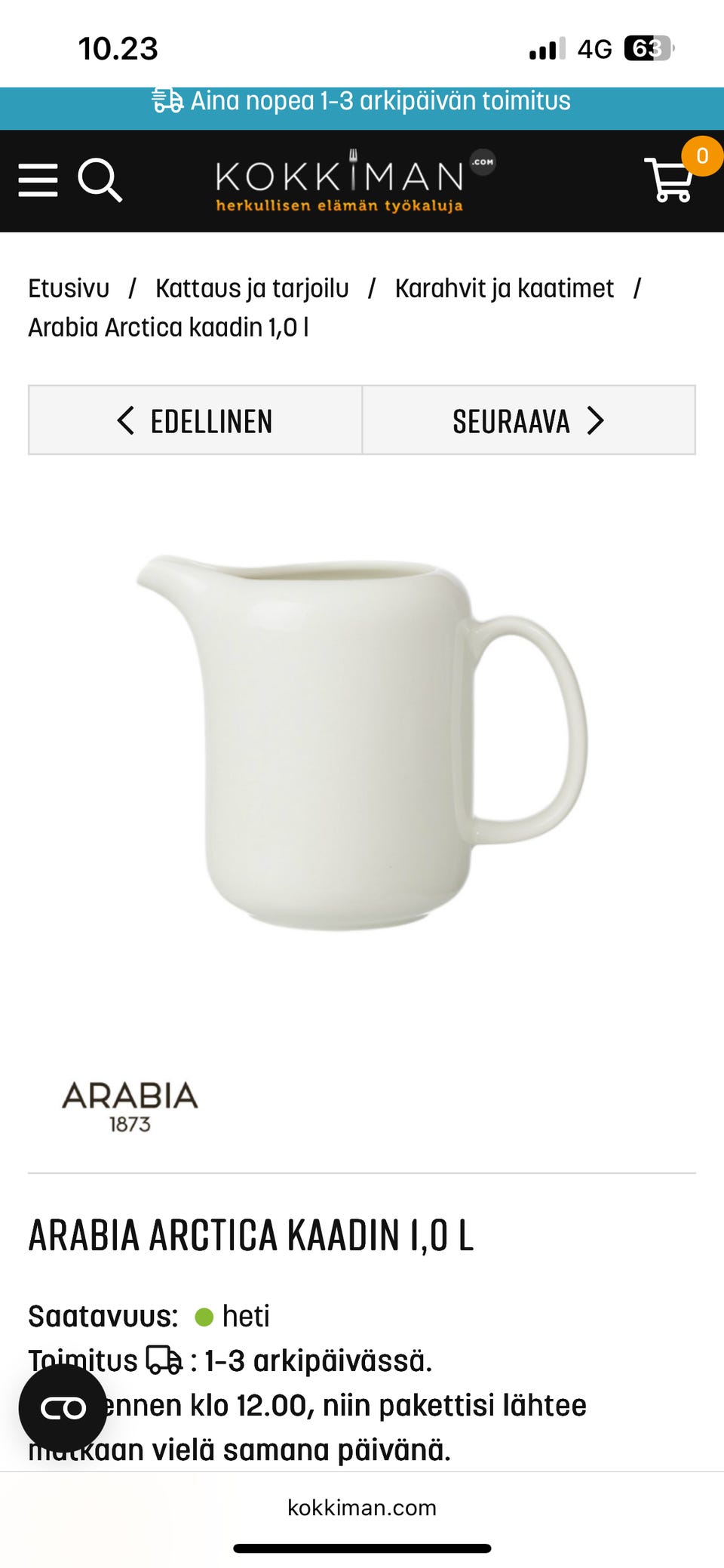
Task: Tap the kokkiman.com address bar
Action: click(x=362, y=1507)
